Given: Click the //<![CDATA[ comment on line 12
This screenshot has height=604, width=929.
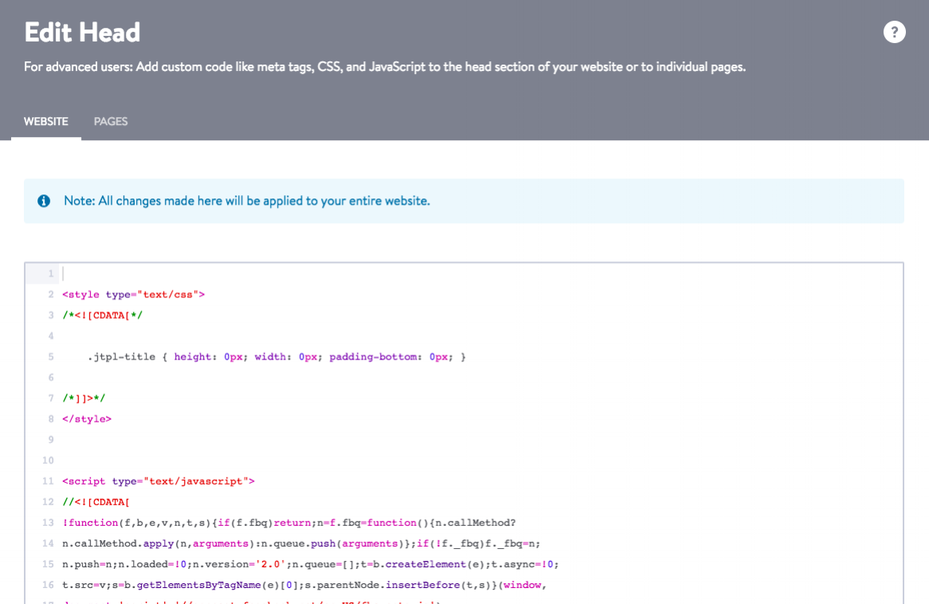Looking at the screenshot, I should click(x=95, y=502).
